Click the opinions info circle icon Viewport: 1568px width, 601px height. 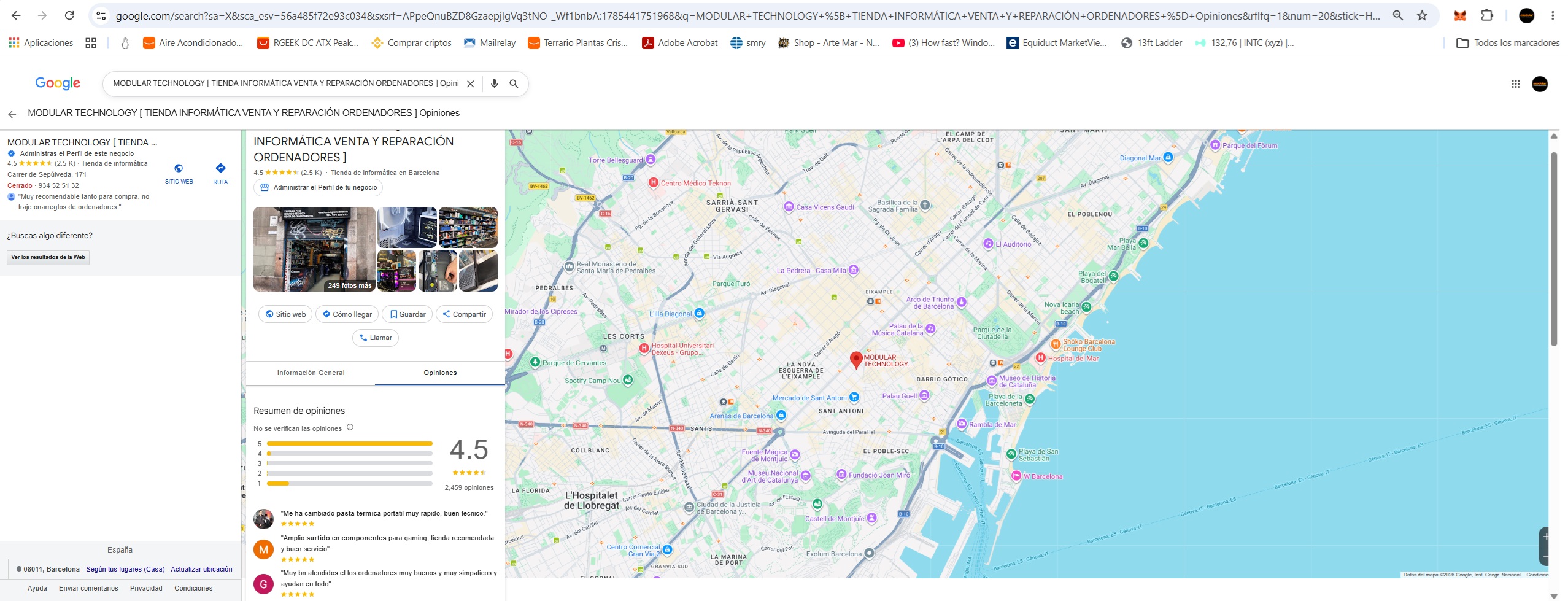point(350,427)
